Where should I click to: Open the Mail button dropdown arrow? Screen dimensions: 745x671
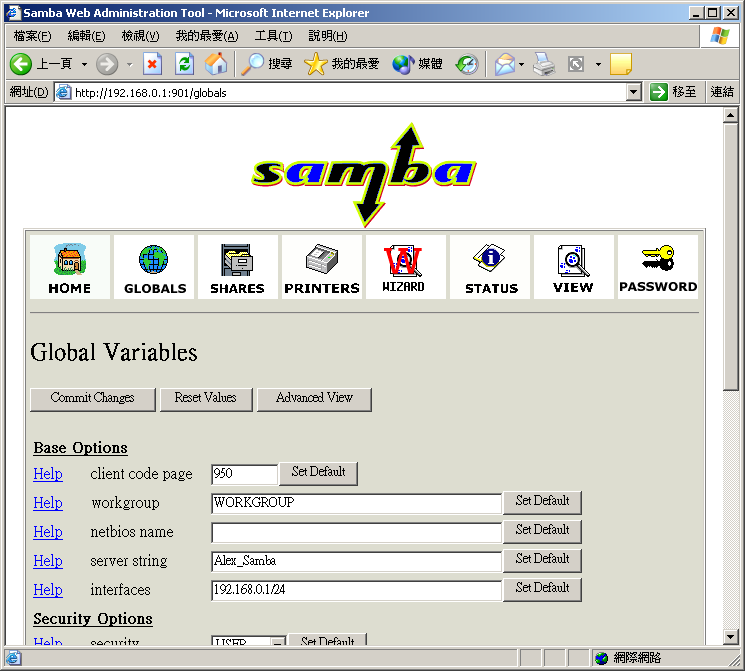(522, 64)
